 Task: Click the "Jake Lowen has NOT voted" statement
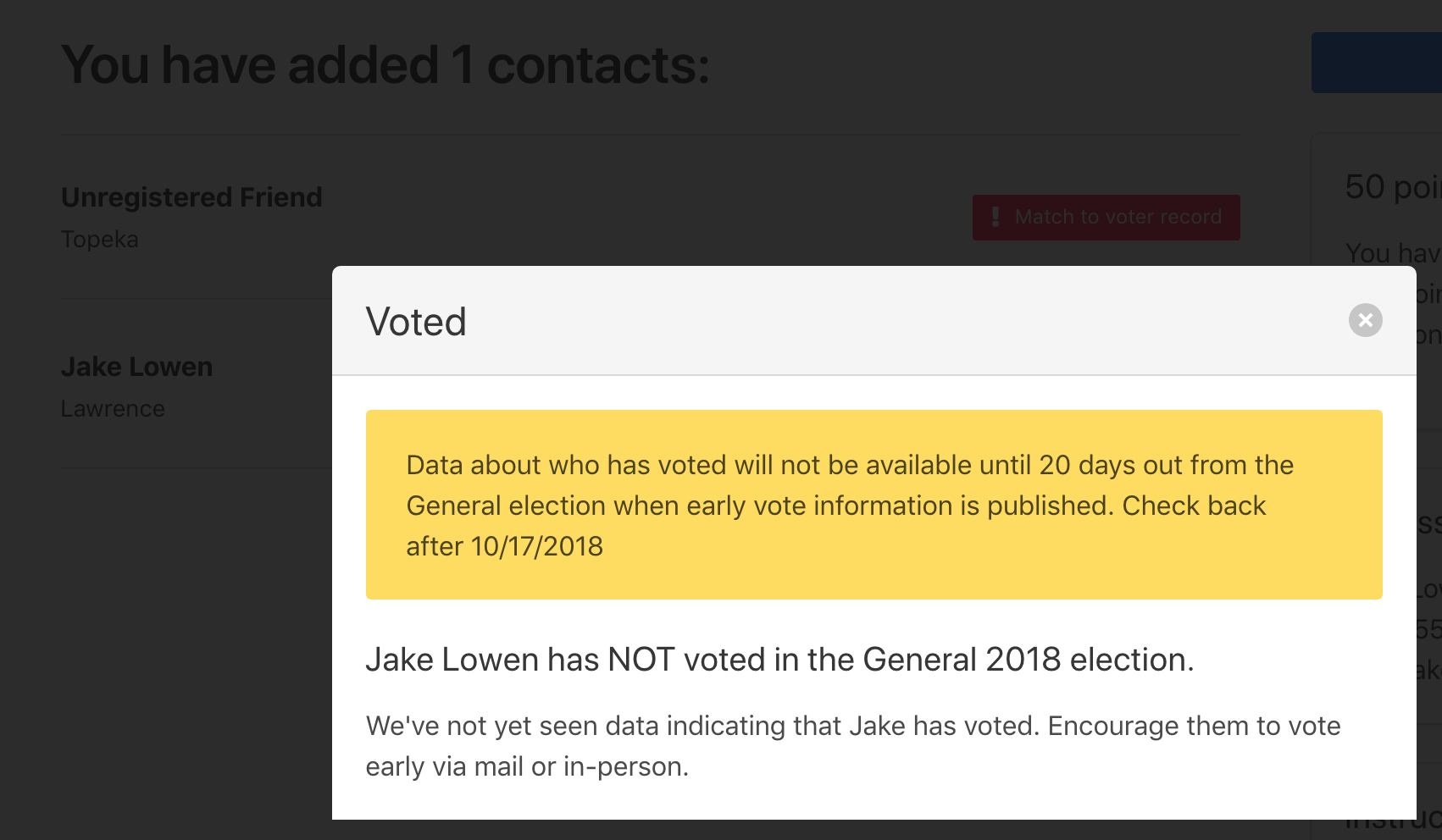coord(779,660)
